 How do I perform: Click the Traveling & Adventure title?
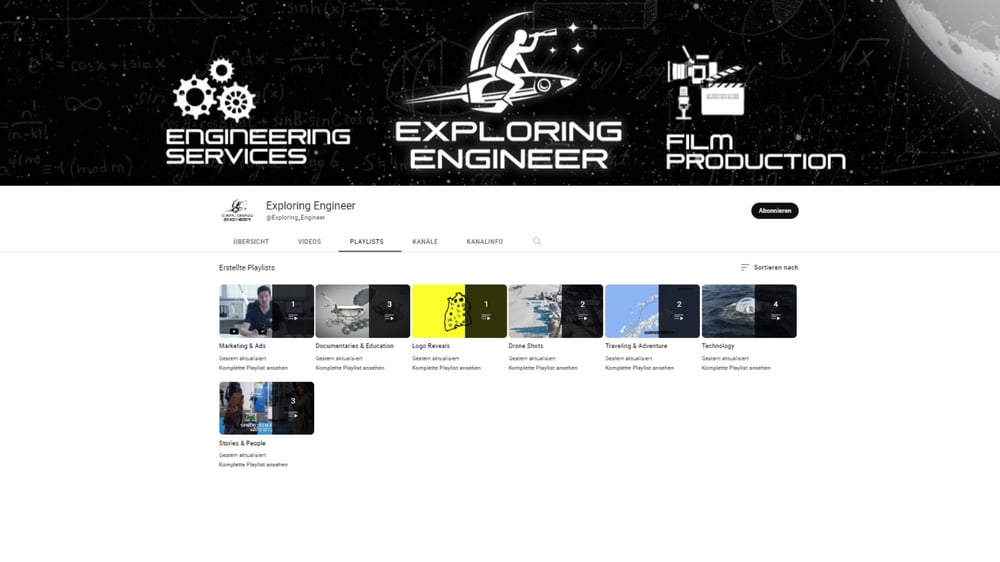636,346
